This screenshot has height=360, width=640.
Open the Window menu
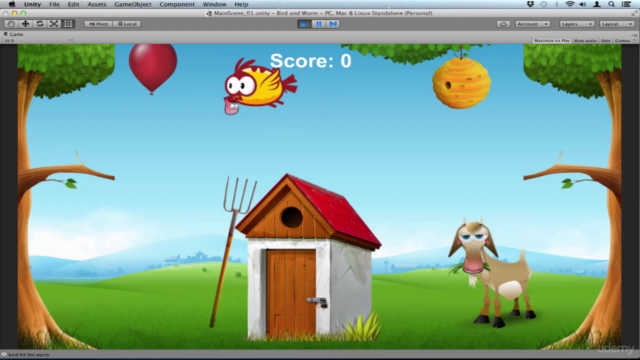pyautogui.click(x=215, y=4)
